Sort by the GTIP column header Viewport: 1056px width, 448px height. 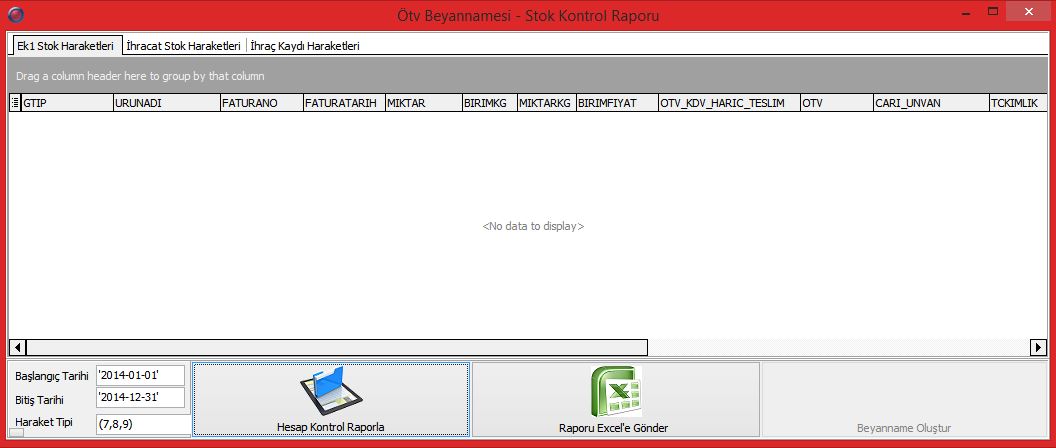tap(66, 103)
